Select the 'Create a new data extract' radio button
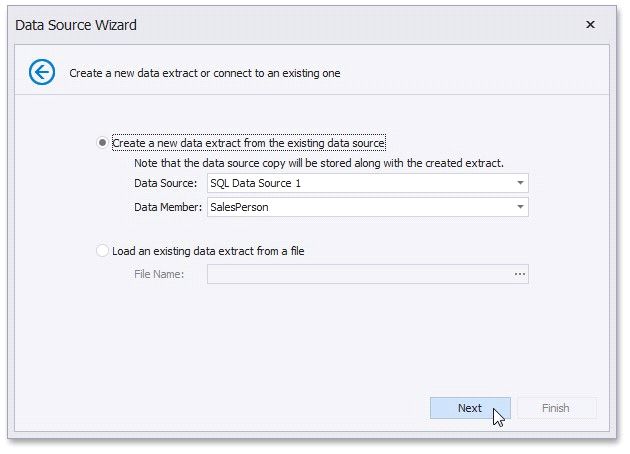630x454 pixels. click(103, 143)
